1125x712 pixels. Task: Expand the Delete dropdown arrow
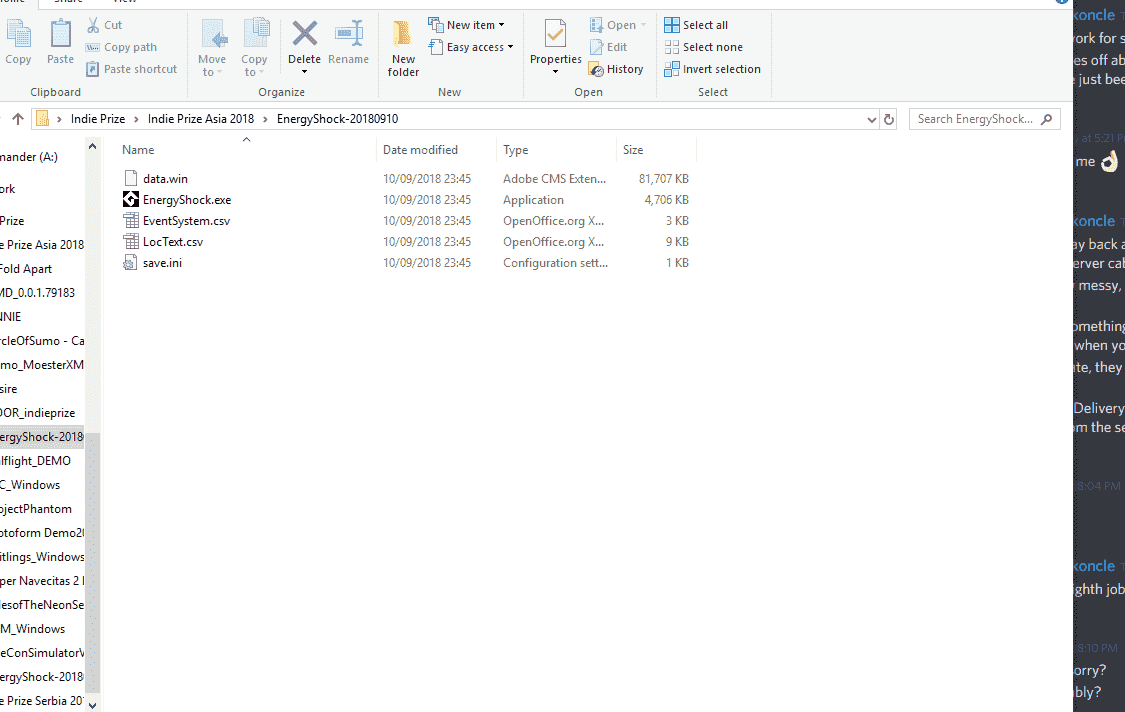(x=304, y=72)
